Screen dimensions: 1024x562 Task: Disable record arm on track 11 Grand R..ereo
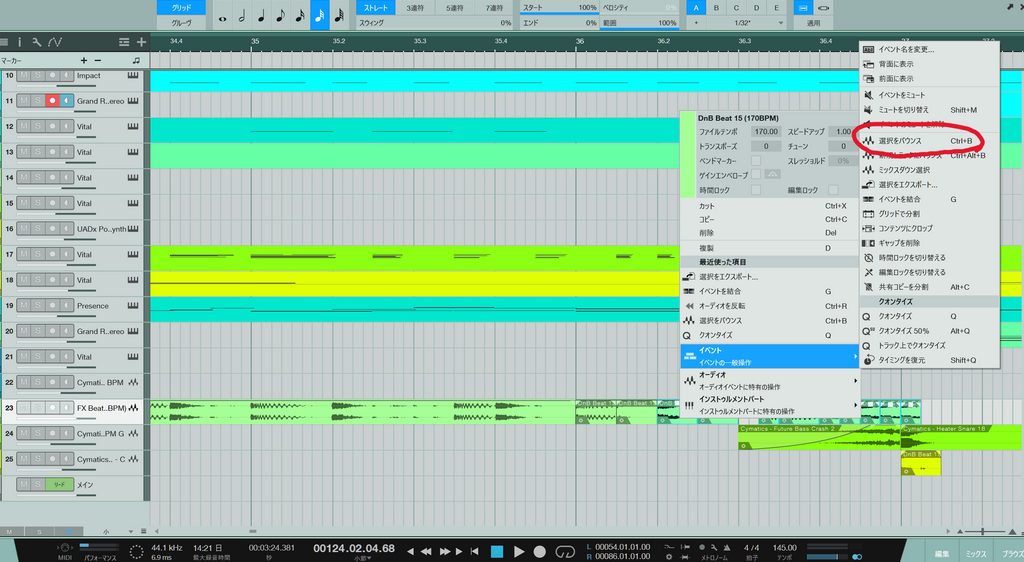pyautogui.click(x=52, y=101)
